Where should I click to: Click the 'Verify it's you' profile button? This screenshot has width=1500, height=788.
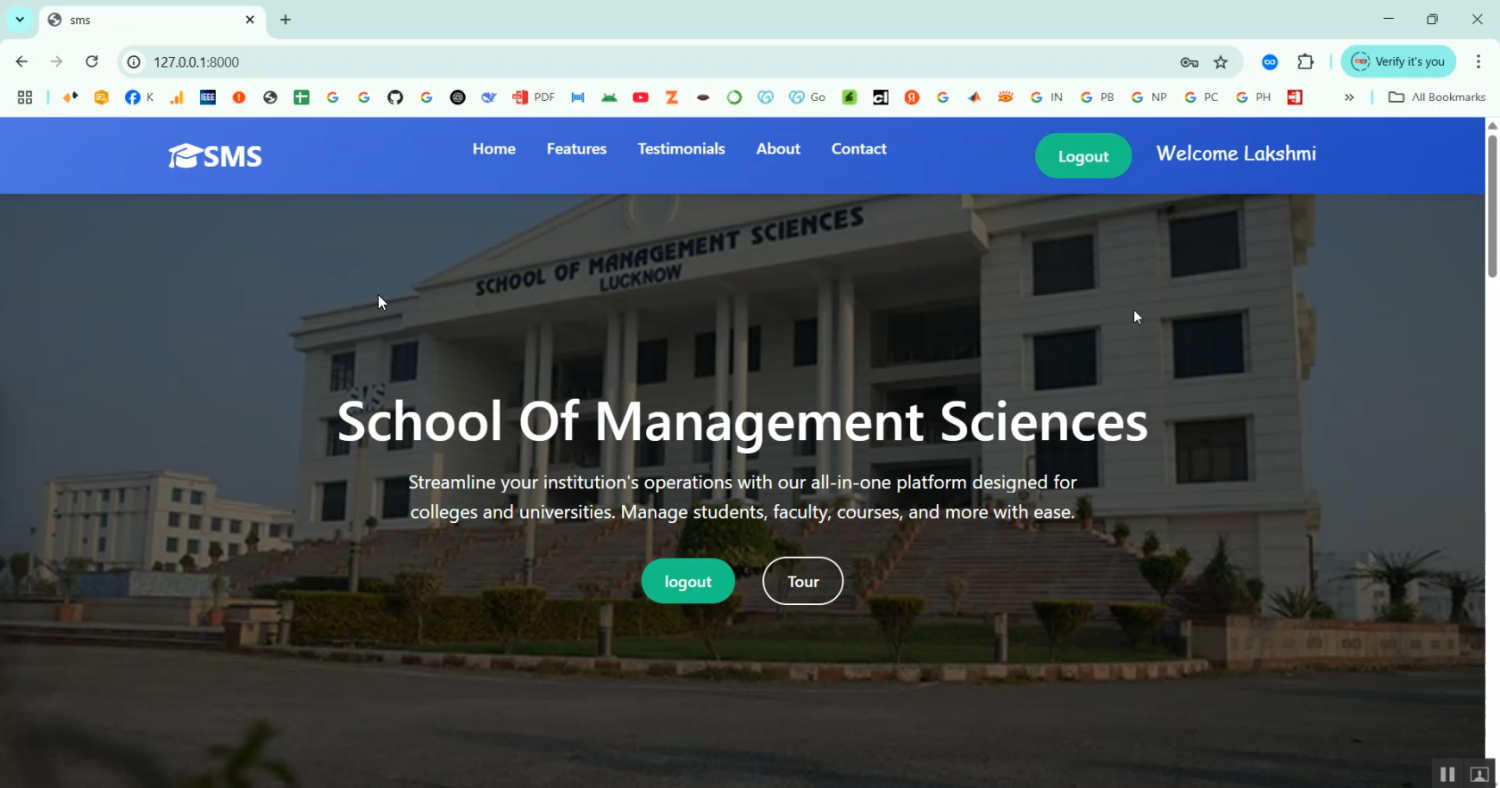[1398, 62]
